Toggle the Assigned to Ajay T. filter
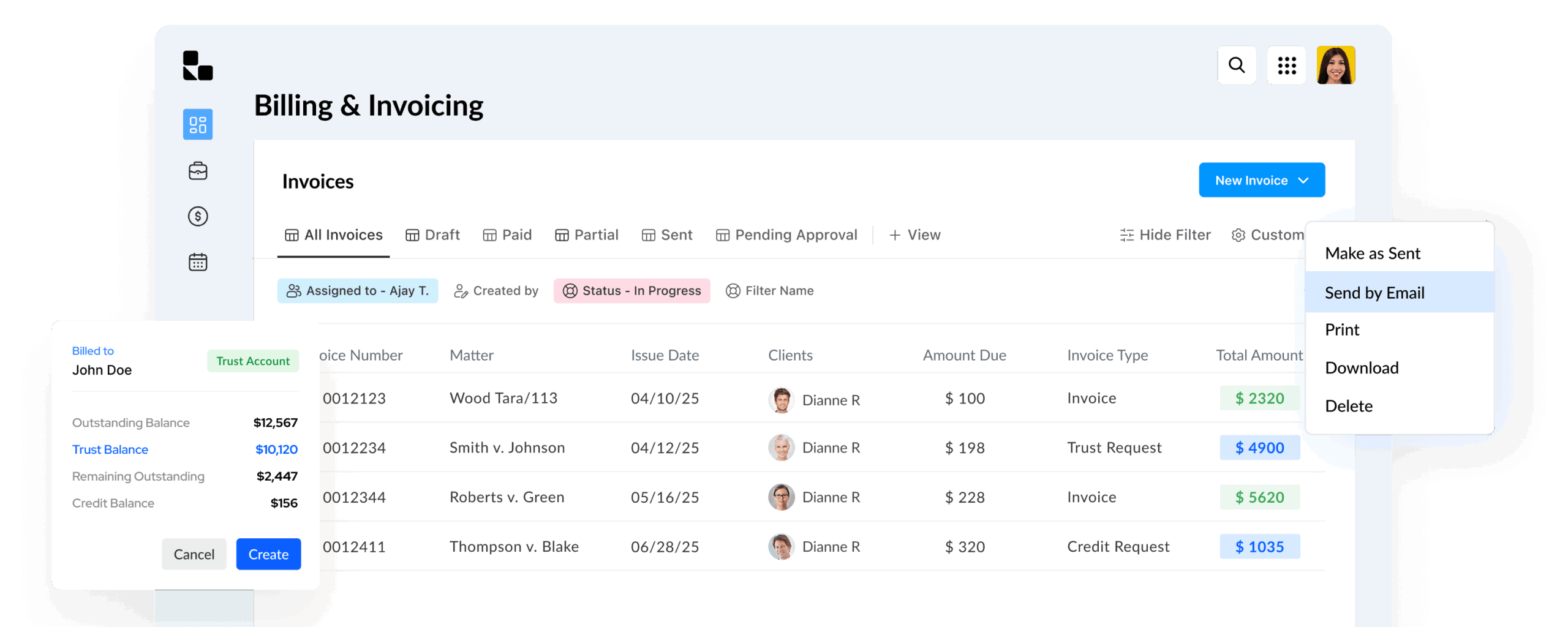Screen dimensions: 1568x627 point(358,291)
